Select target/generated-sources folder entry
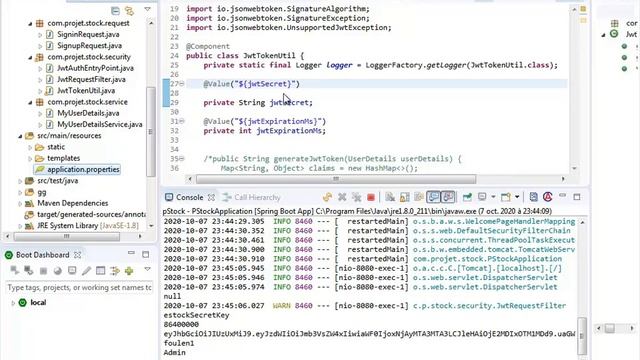The image size is (640, 360). [91, 214]
